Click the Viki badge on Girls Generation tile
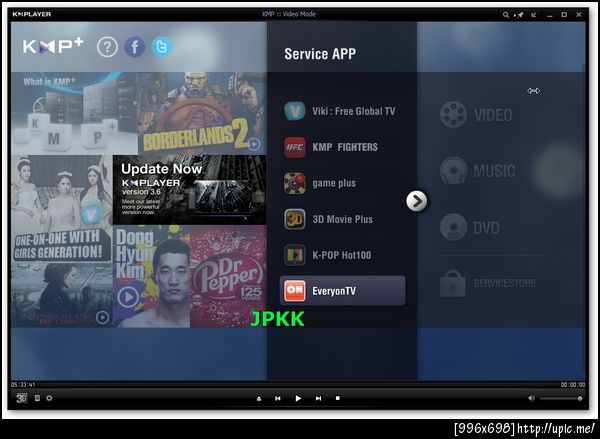Image resolution: width=600 pixels, height=439 pixels. click(91, 214)
